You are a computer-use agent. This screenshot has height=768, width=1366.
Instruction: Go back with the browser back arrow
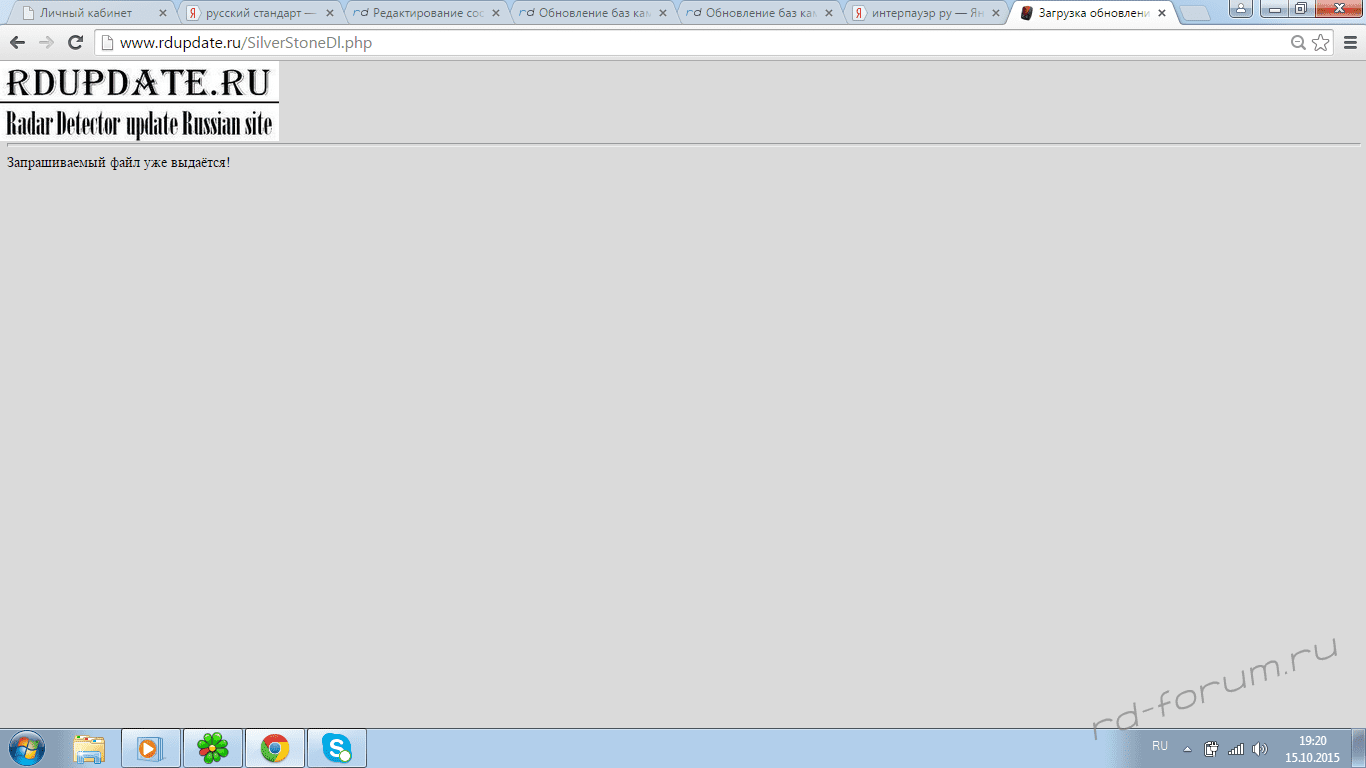17,43
